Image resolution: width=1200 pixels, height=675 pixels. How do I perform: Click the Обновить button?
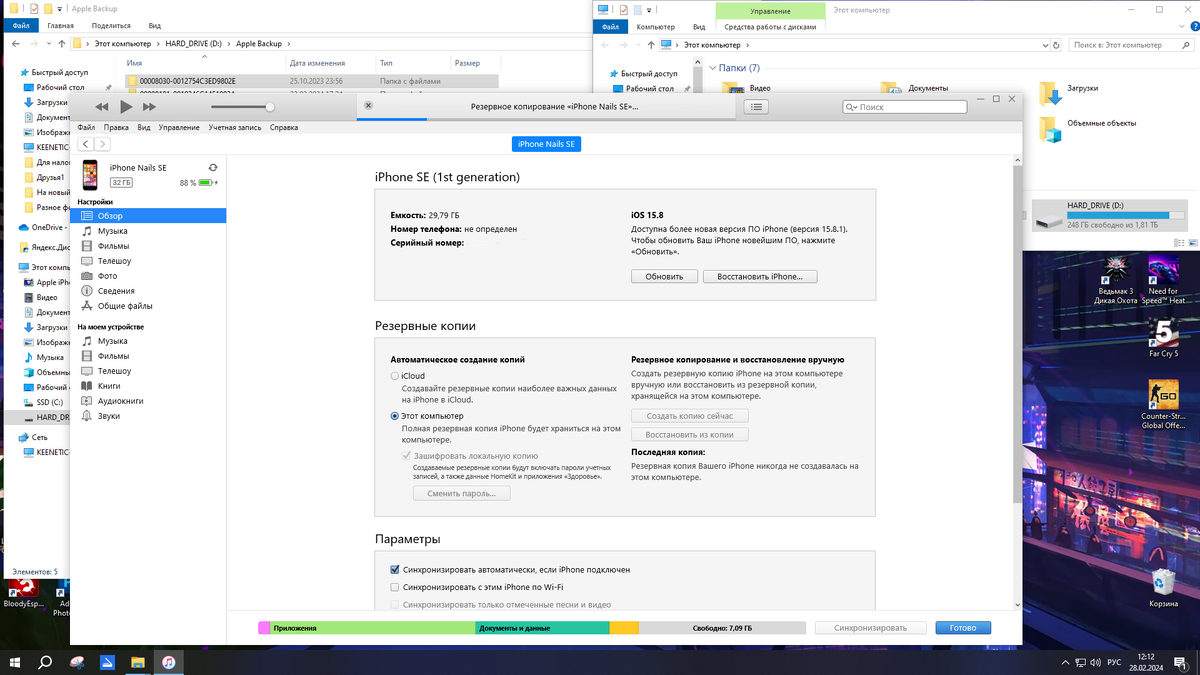click(x=664, y=276)
